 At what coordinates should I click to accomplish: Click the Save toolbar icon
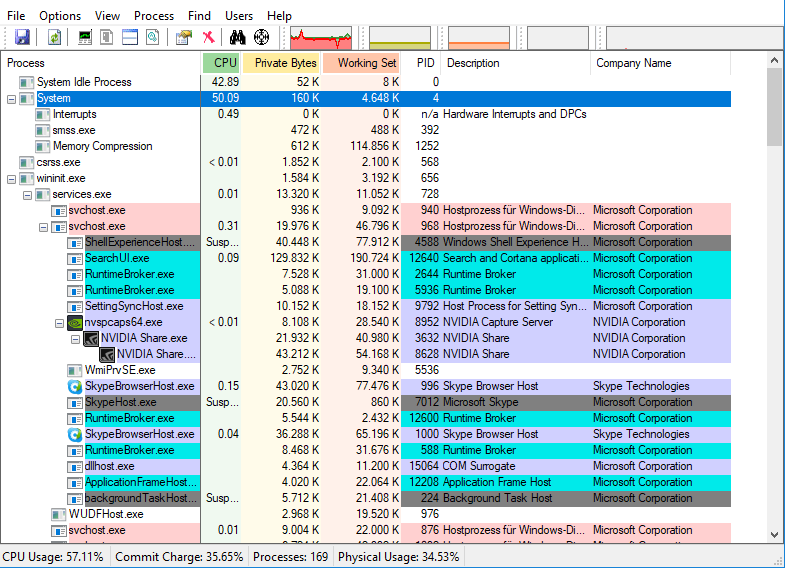[22, 37]
